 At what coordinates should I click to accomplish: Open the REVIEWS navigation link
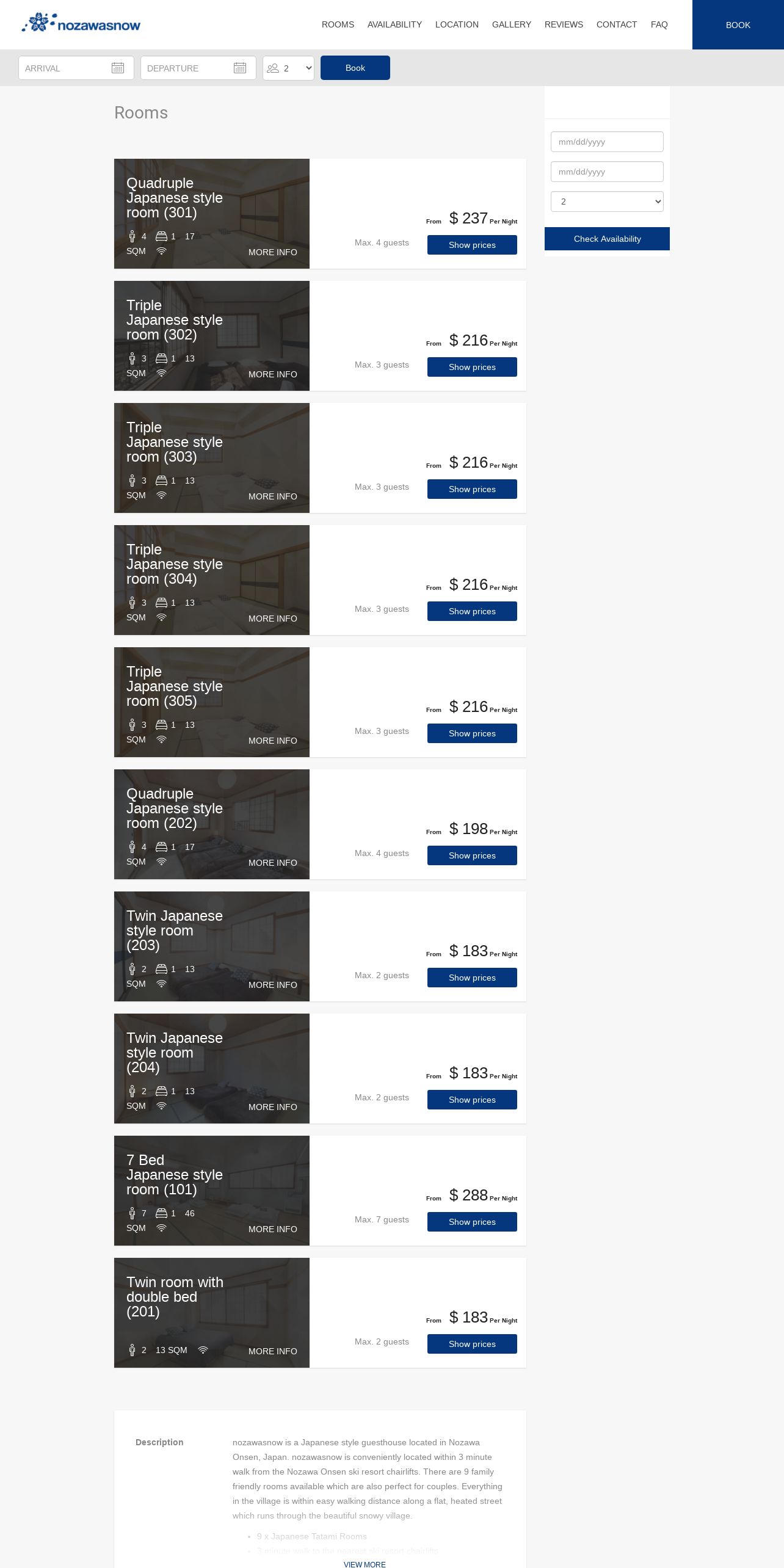[564, 24]
